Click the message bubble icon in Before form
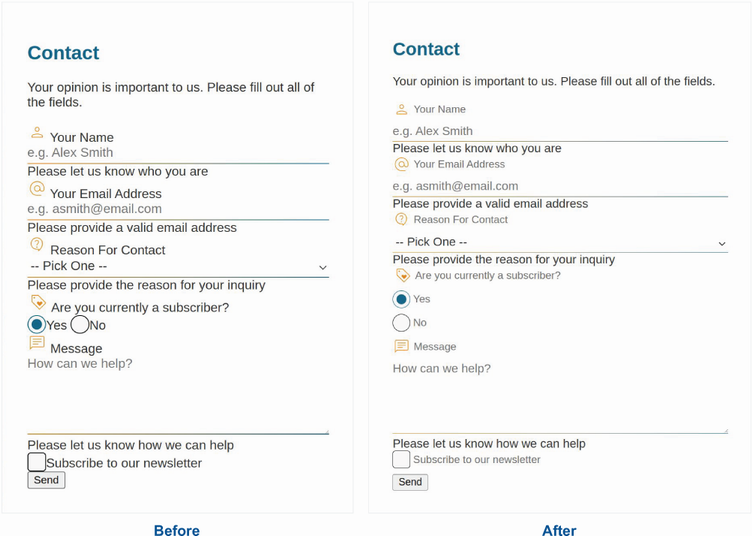Image resolution: width=752 pixels, height=536 pixels. pos(37,342)
